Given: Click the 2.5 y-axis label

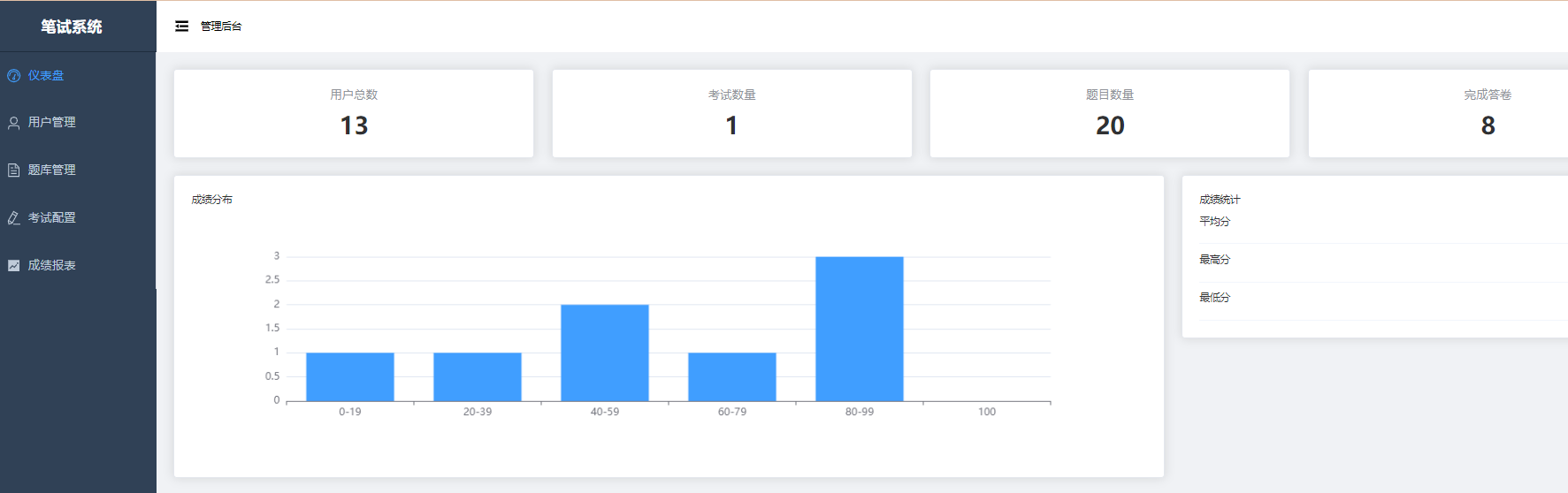Looking at the screenshot, I should (272, 280).
